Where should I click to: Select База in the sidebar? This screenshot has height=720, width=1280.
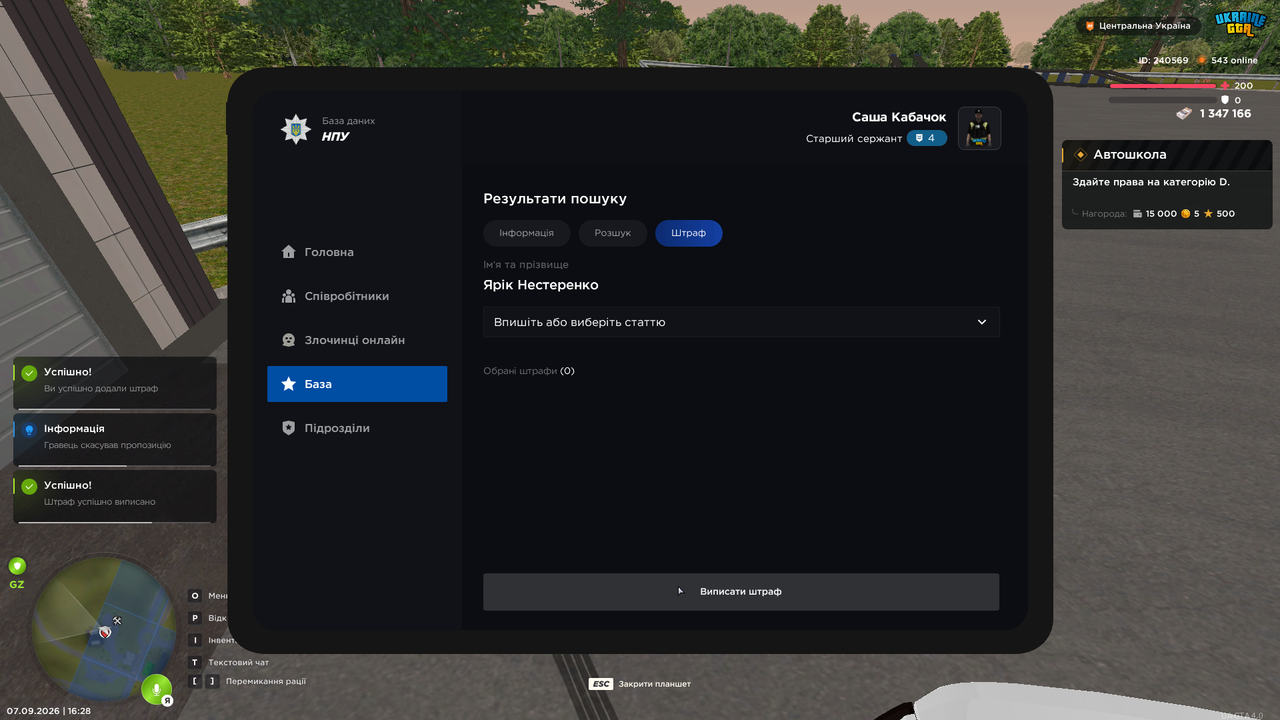click(x=357, y=384)
